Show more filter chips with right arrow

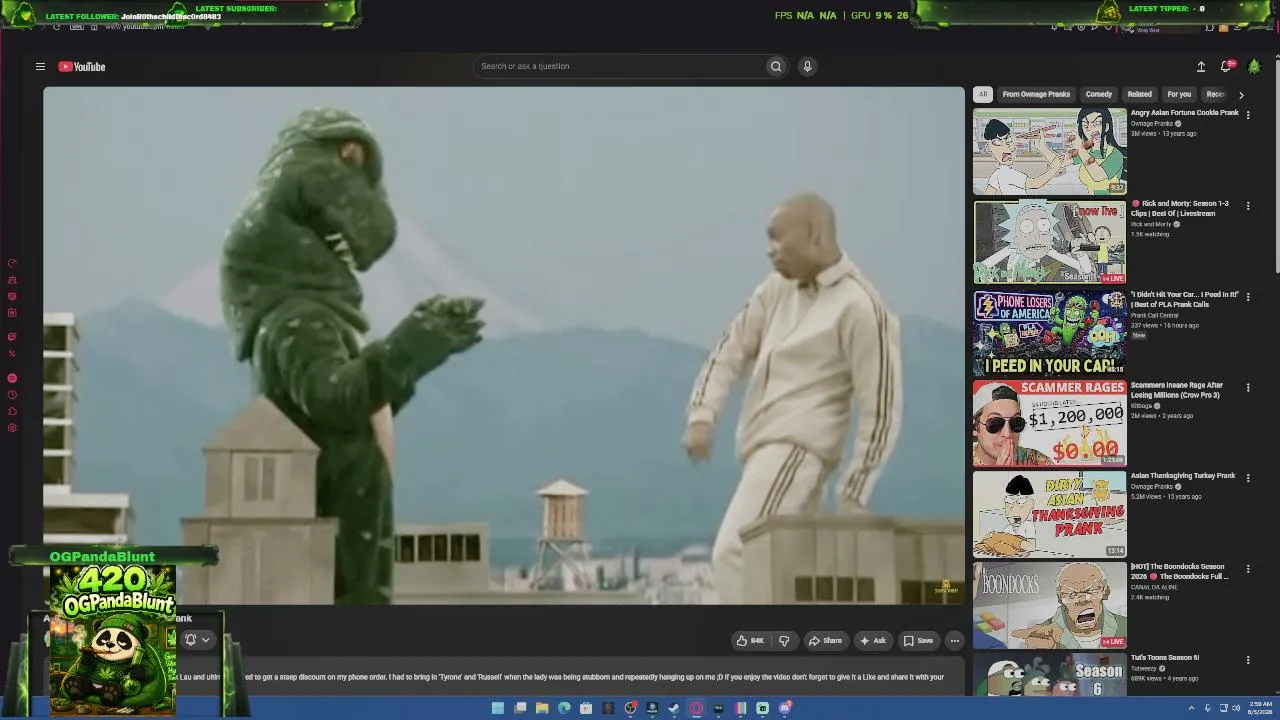coord(1241,94)
